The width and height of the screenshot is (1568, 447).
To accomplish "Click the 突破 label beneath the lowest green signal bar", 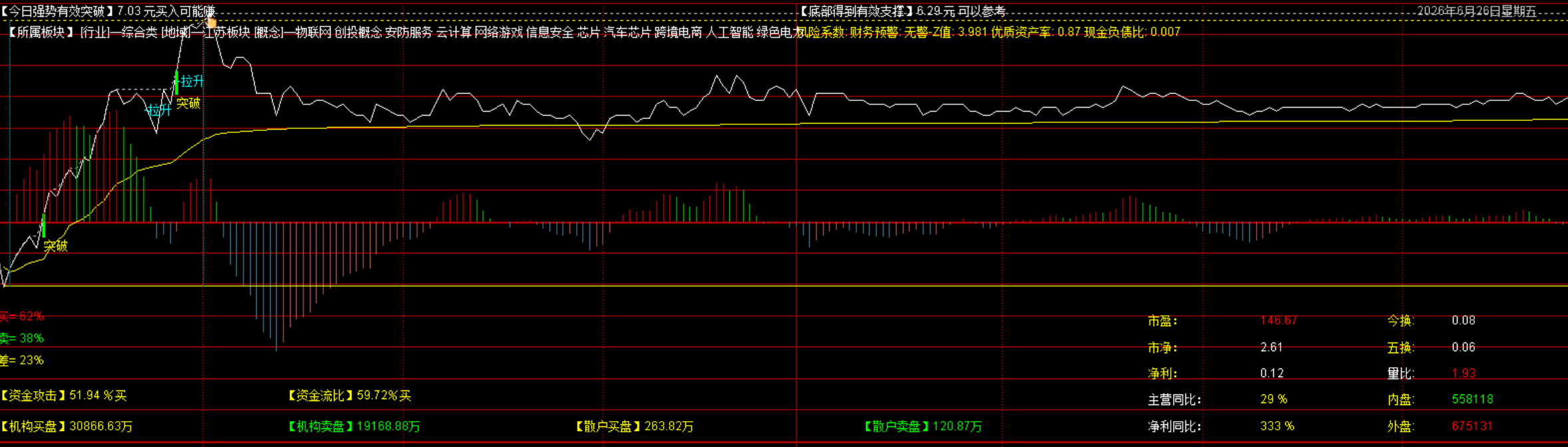I will [56, 245].
